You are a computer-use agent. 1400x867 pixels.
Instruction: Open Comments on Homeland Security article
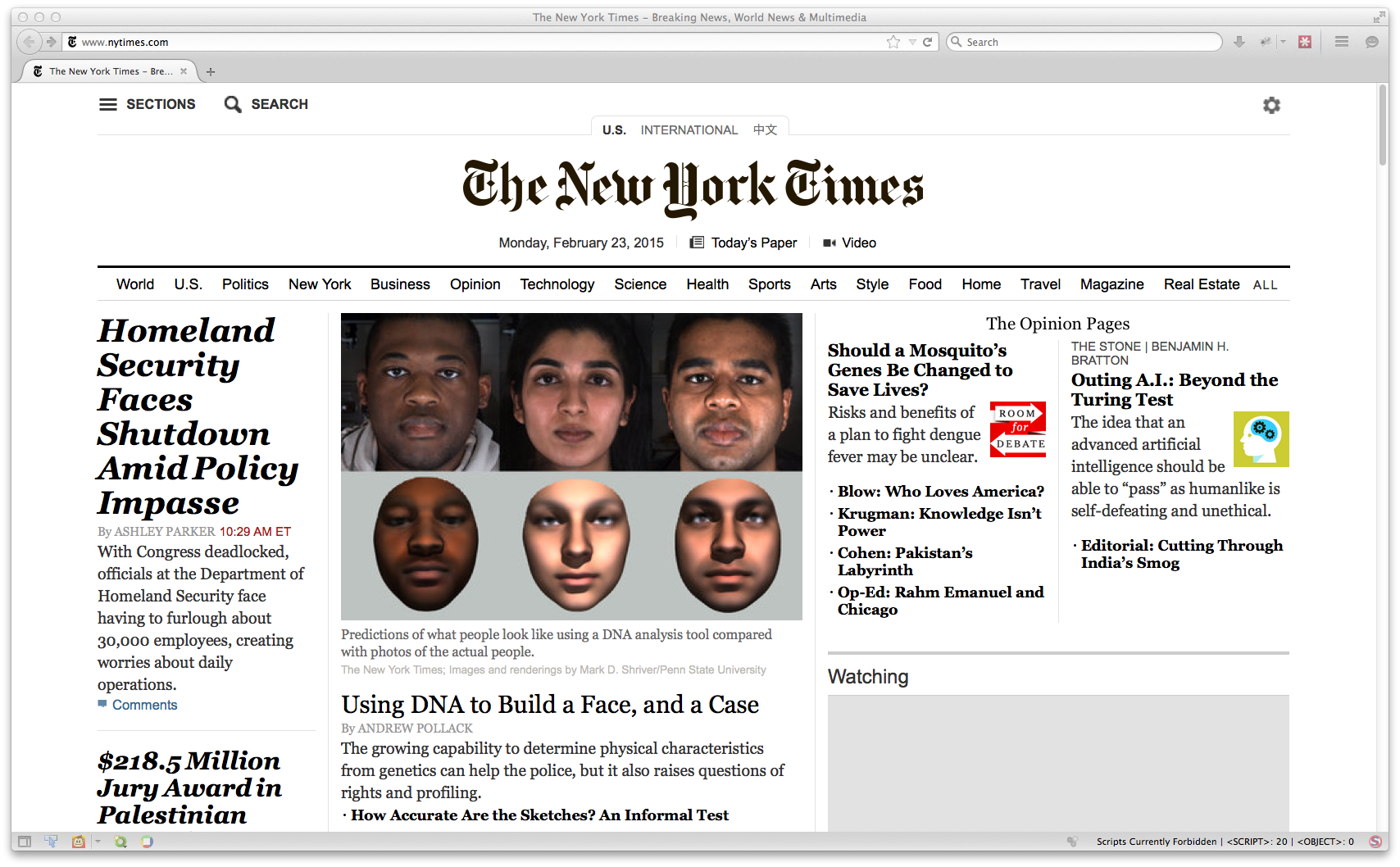pyautogui.click(x=144, y=705)
